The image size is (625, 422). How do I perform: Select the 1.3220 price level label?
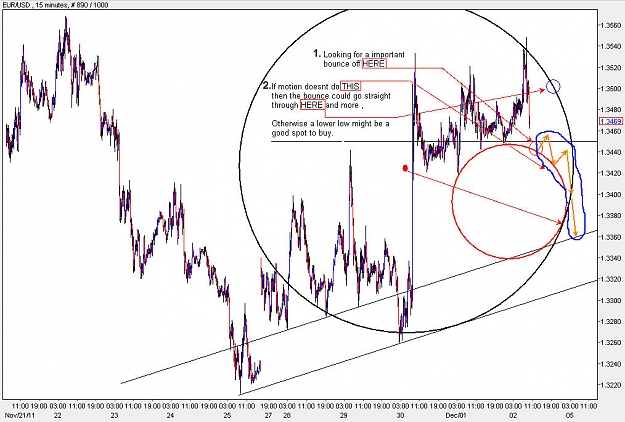click(x=612, y=385)
